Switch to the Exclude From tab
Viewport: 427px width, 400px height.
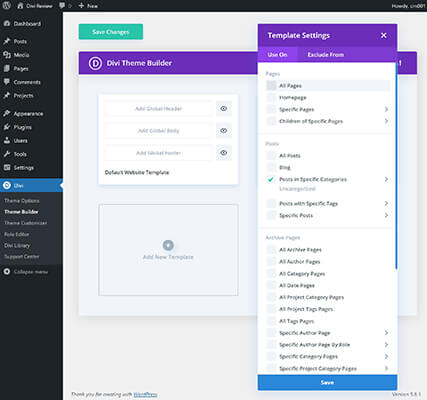[326, 54]
